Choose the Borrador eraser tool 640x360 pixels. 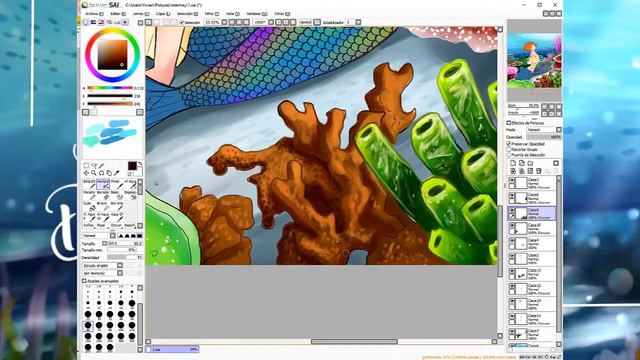pos(103,195)
